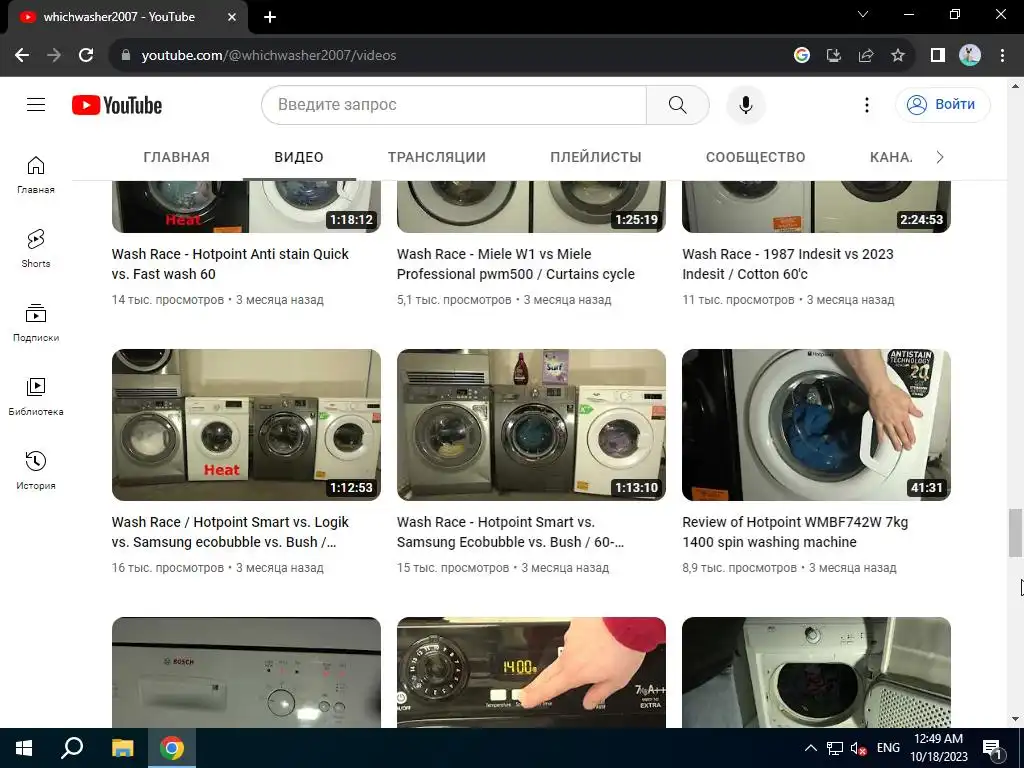This screenshot has height=768, width=1024.
Task: Go to Главная in sidebar
Action: [36, 174]
